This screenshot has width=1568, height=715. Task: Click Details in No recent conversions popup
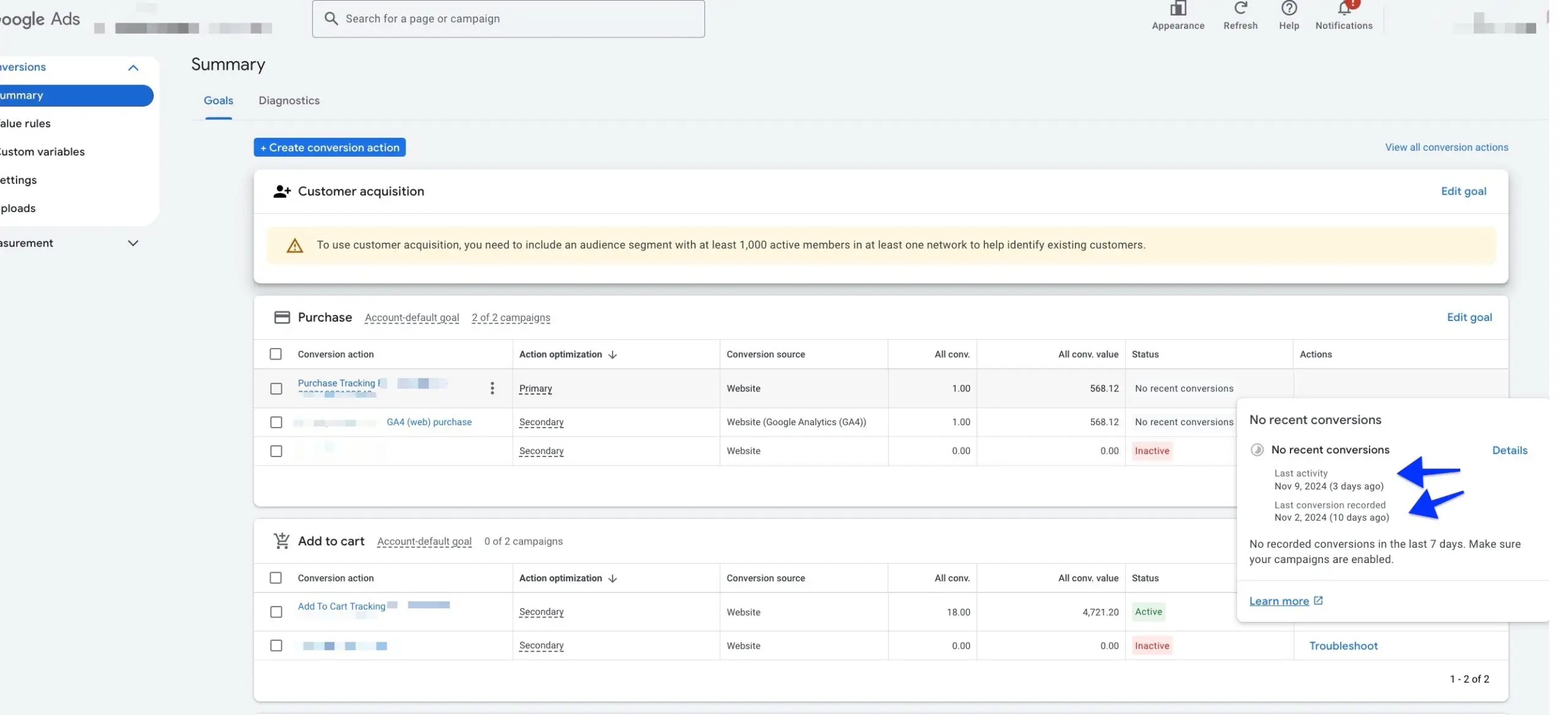(1509, 450)
